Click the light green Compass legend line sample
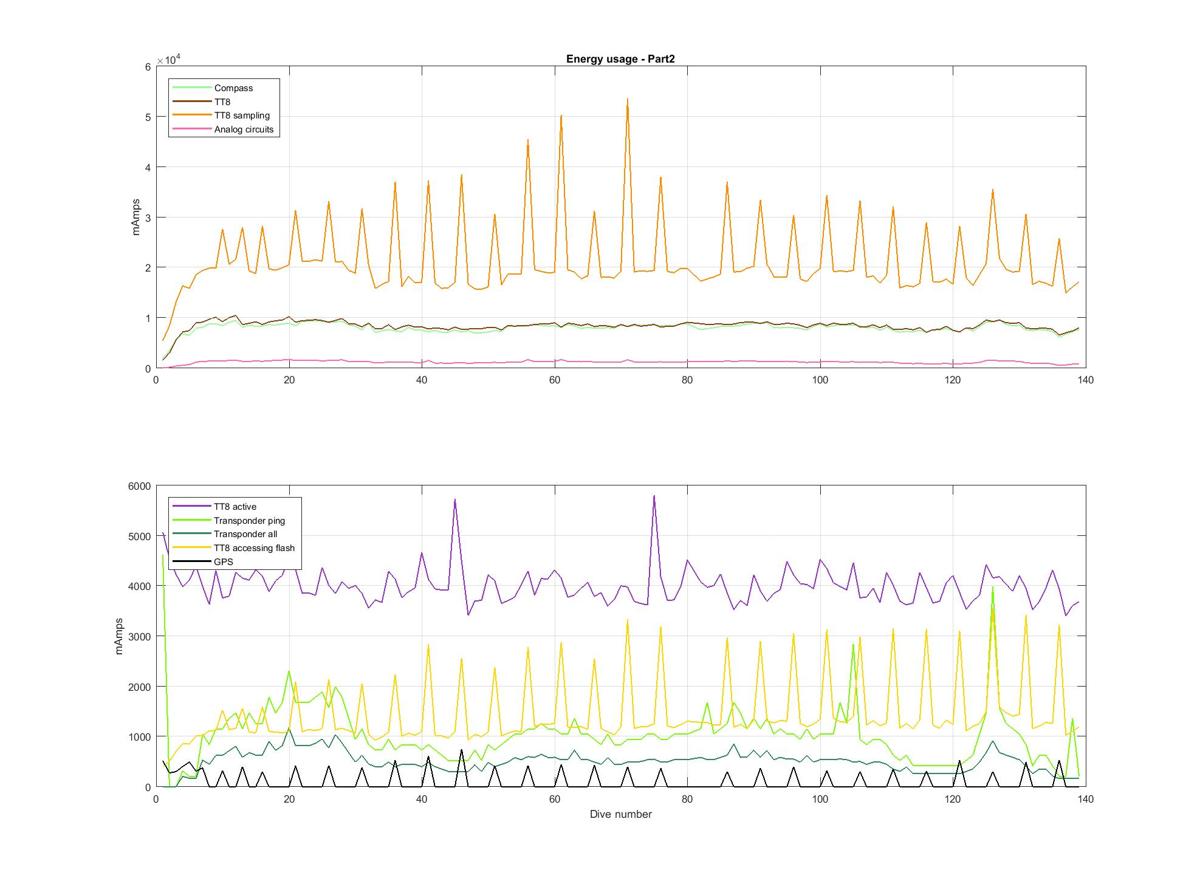Viewport: 1200px width, 885px height. (191, 88)
